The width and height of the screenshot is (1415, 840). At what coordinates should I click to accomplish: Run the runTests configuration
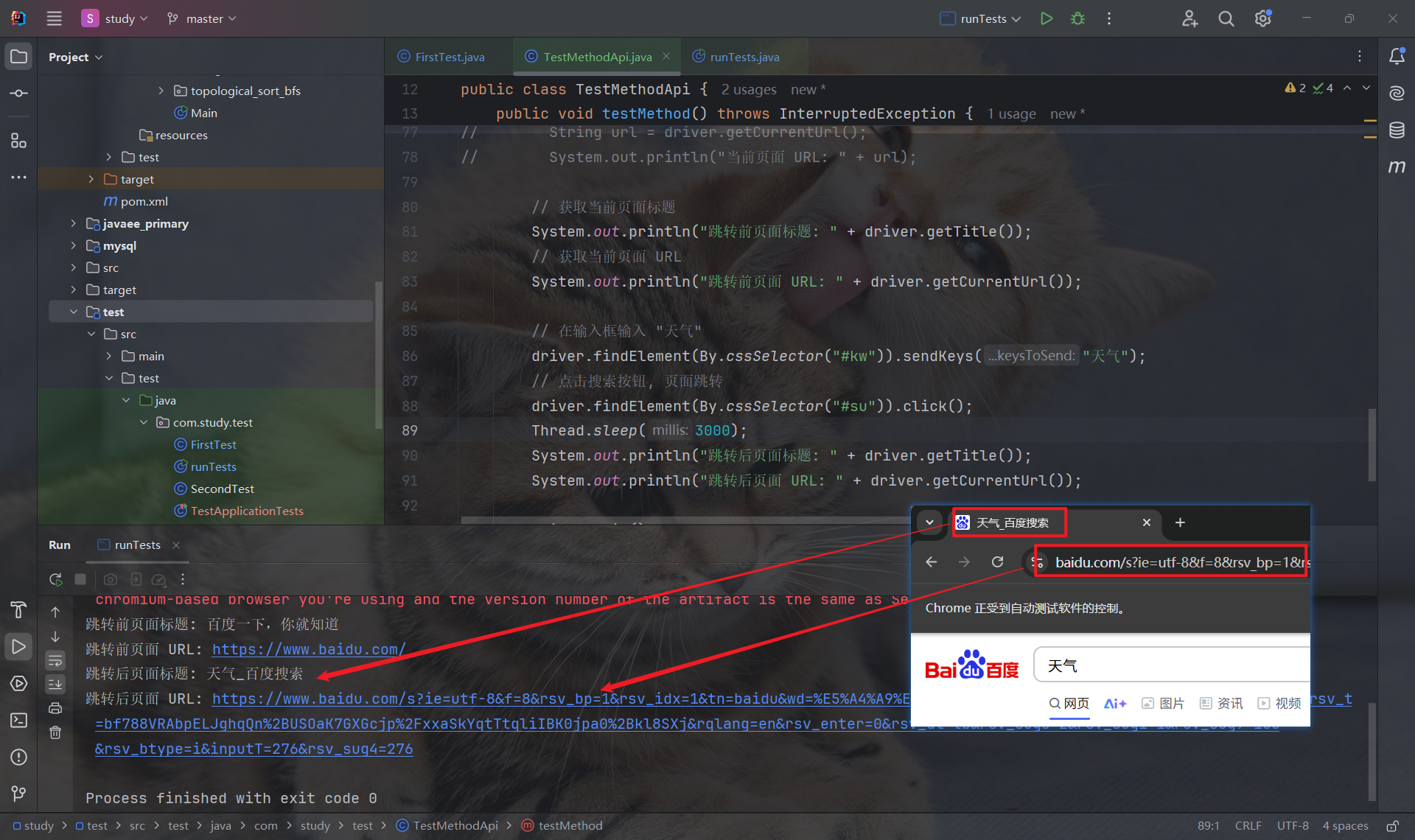pos(1046,18)
